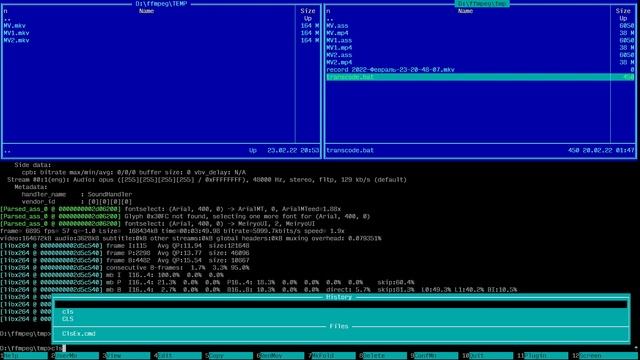Select MV1.ass in the right panel
Viewport: 640px width, 360px height.
(x=339, y=40)
